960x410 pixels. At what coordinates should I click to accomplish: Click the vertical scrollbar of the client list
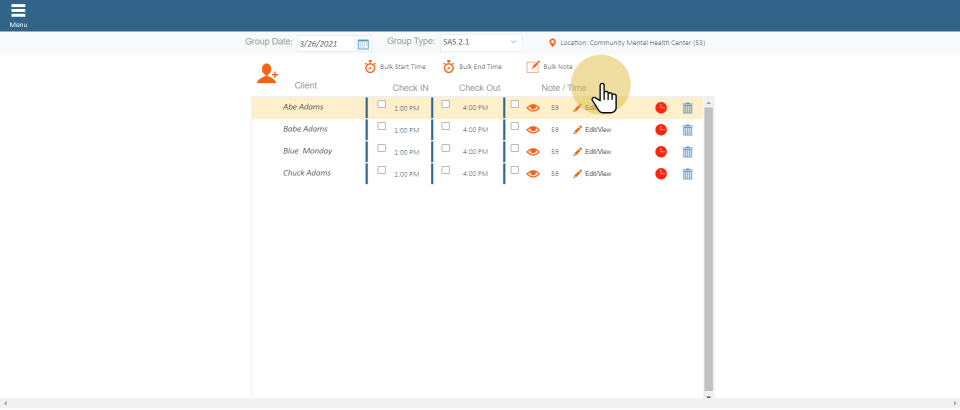pyautogui.click(x=709, y=250)
